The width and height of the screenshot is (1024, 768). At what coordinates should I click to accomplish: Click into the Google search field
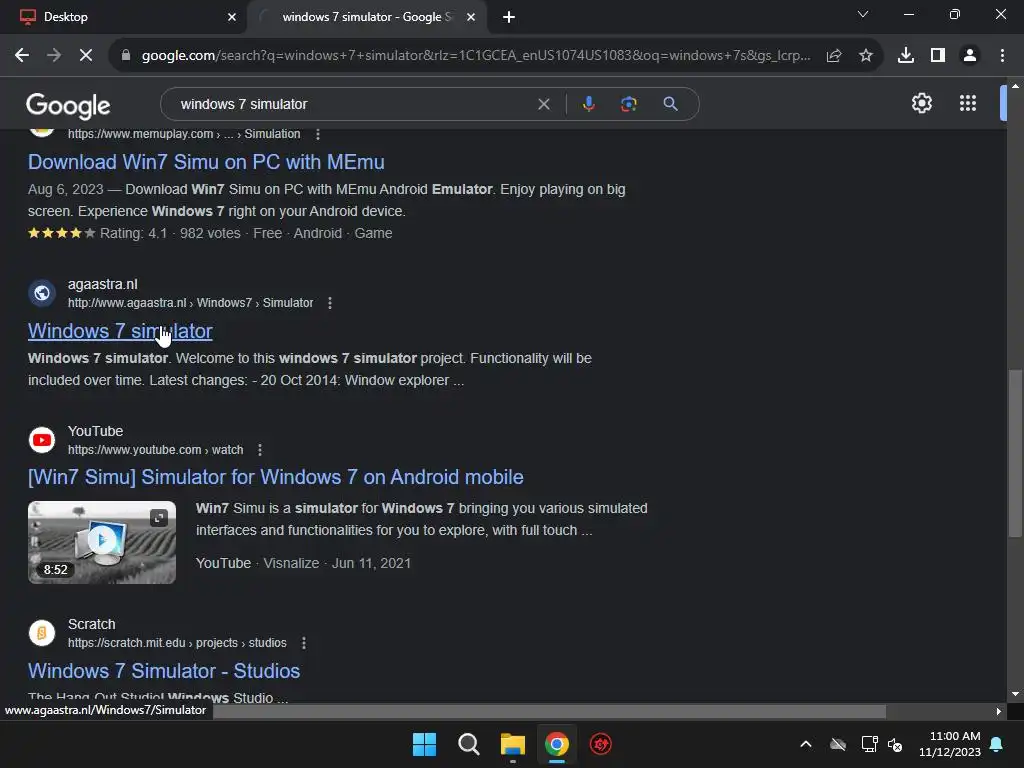[x=353, y=104]
